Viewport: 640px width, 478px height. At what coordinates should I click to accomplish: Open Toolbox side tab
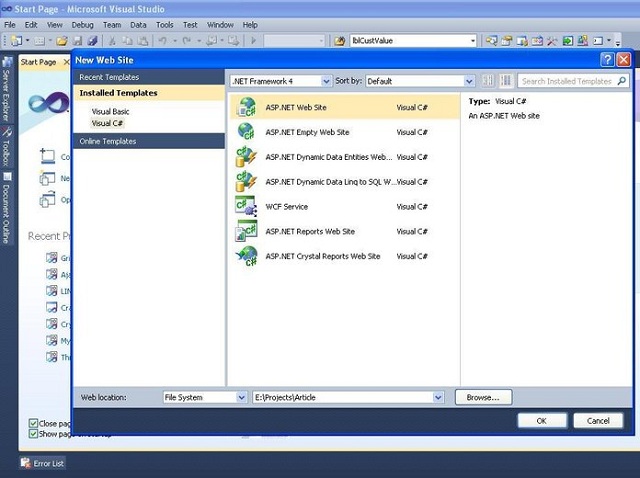tap(7, 146)
